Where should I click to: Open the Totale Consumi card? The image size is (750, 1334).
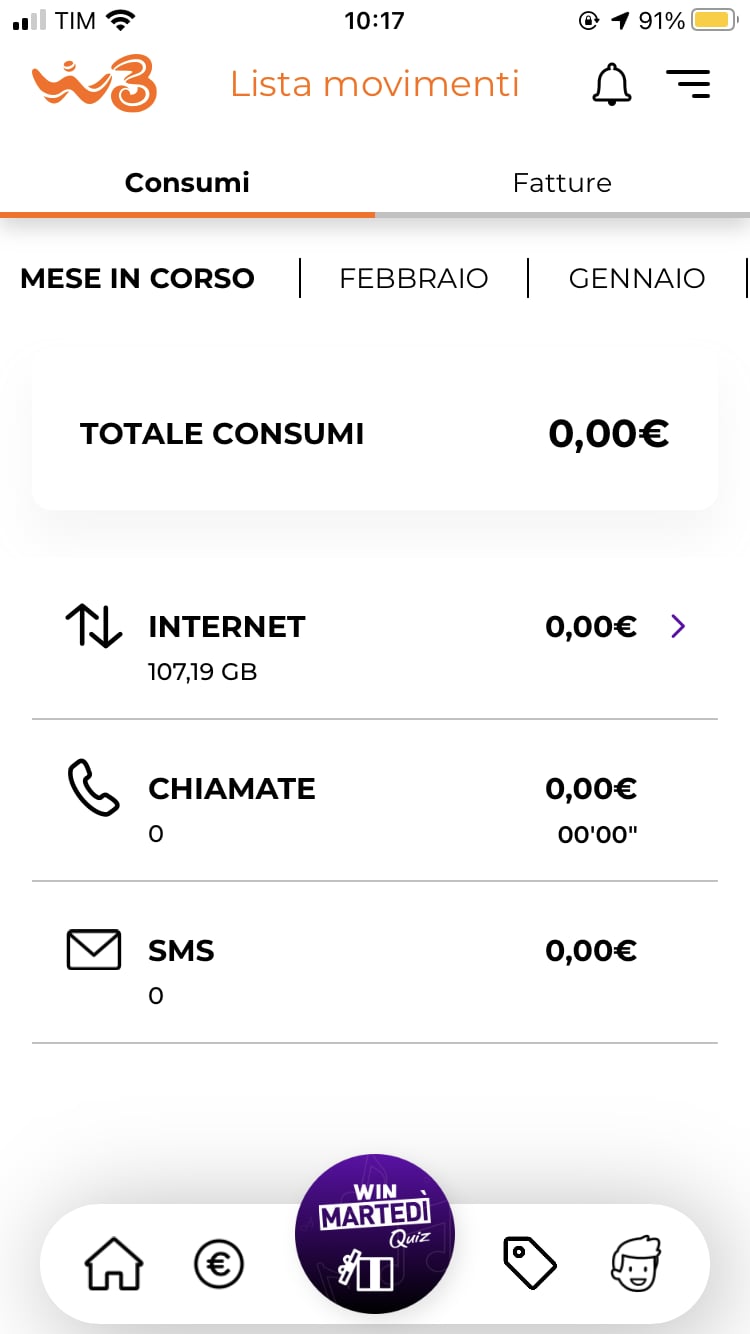click(375, 433)
